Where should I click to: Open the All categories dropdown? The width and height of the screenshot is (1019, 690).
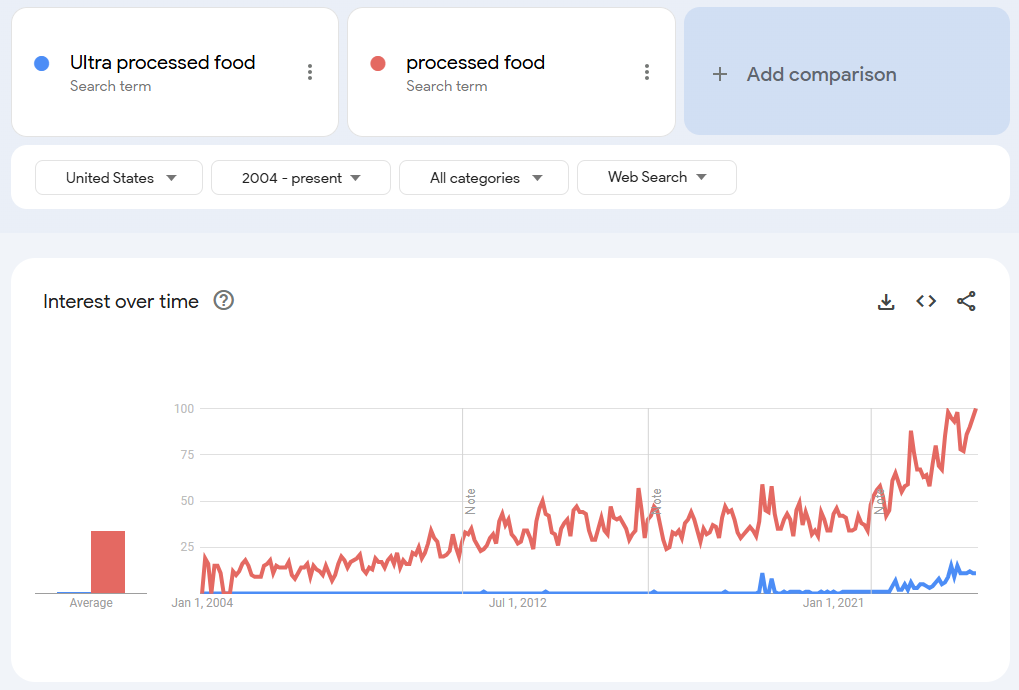click(x=484, y=178)
